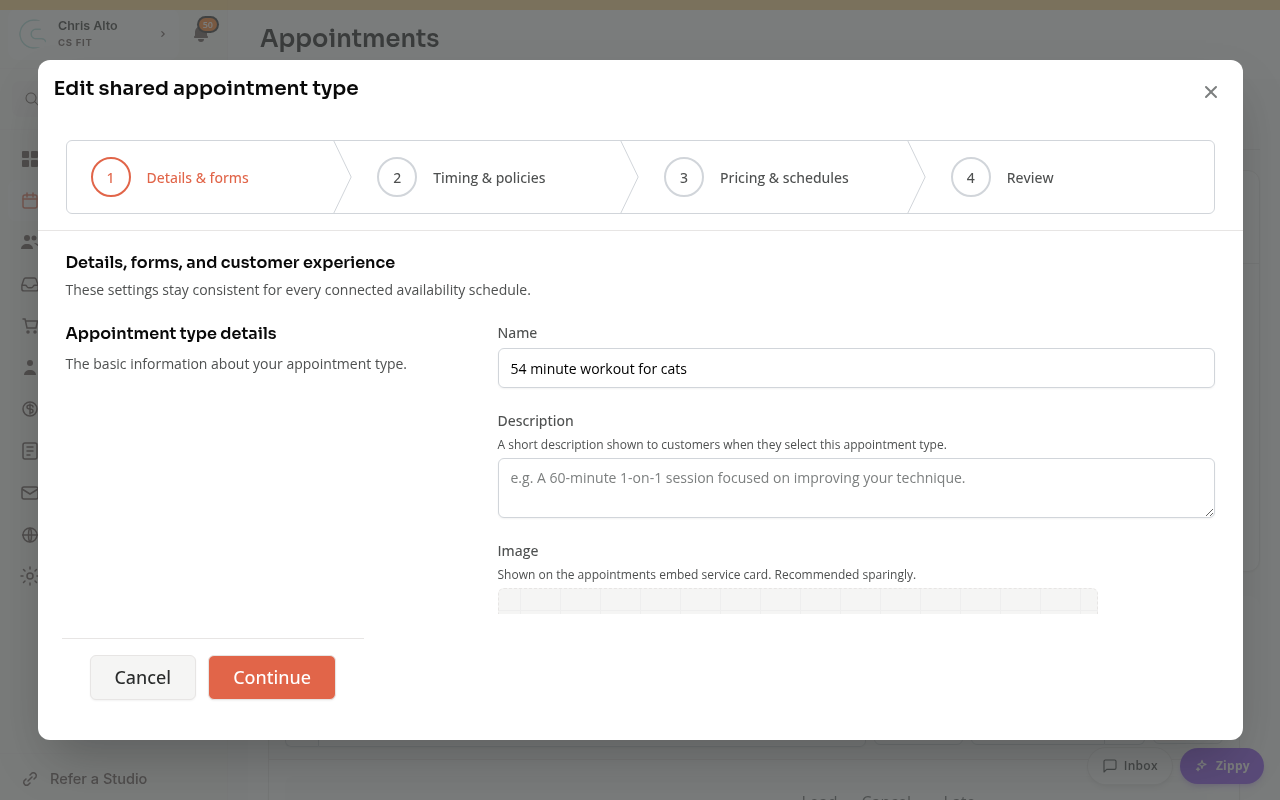Screen dimensions: 1280x800
Task: Go to step 1 Details & forms
Action: pyautogui.click(x=199, y=177)
